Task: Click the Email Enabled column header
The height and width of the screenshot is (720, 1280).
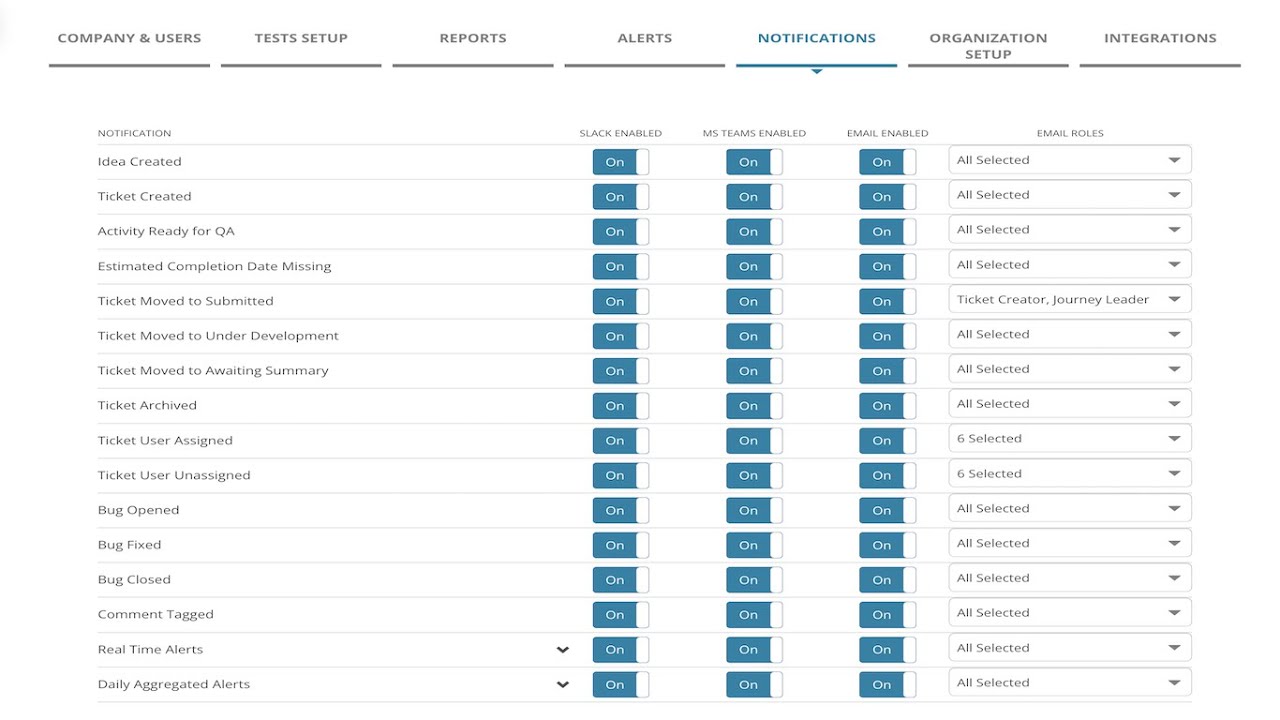Action: [887, 133]
